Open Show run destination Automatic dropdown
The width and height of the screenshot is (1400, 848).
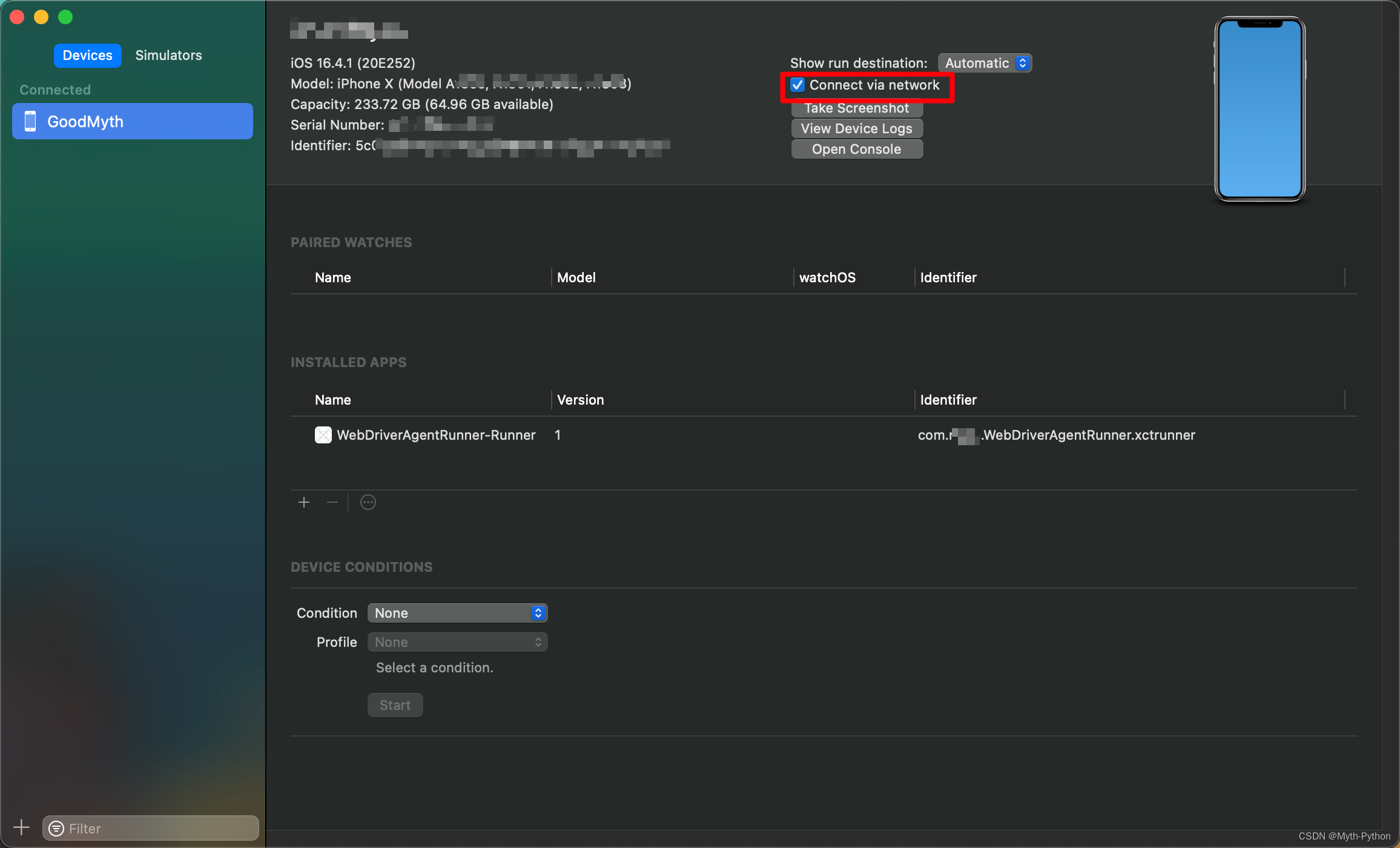[x=985, y=63]
